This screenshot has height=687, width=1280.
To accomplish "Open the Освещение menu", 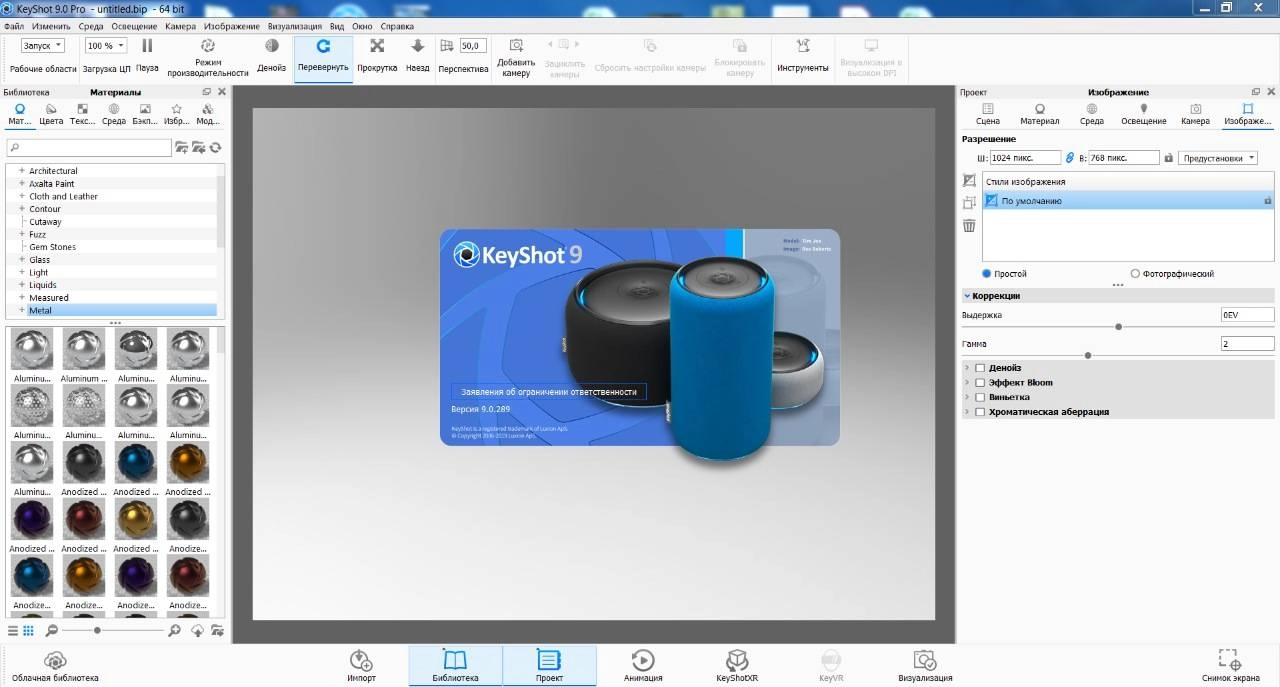I will point(133,26).
